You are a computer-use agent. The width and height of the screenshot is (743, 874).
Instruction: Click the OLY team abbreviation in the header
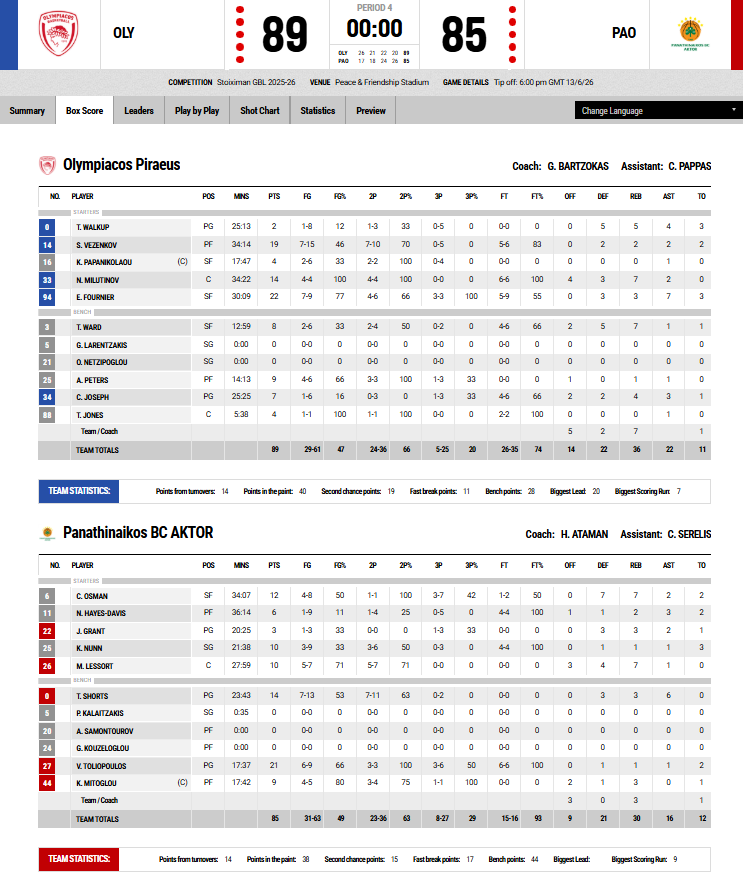pos(124,33)
